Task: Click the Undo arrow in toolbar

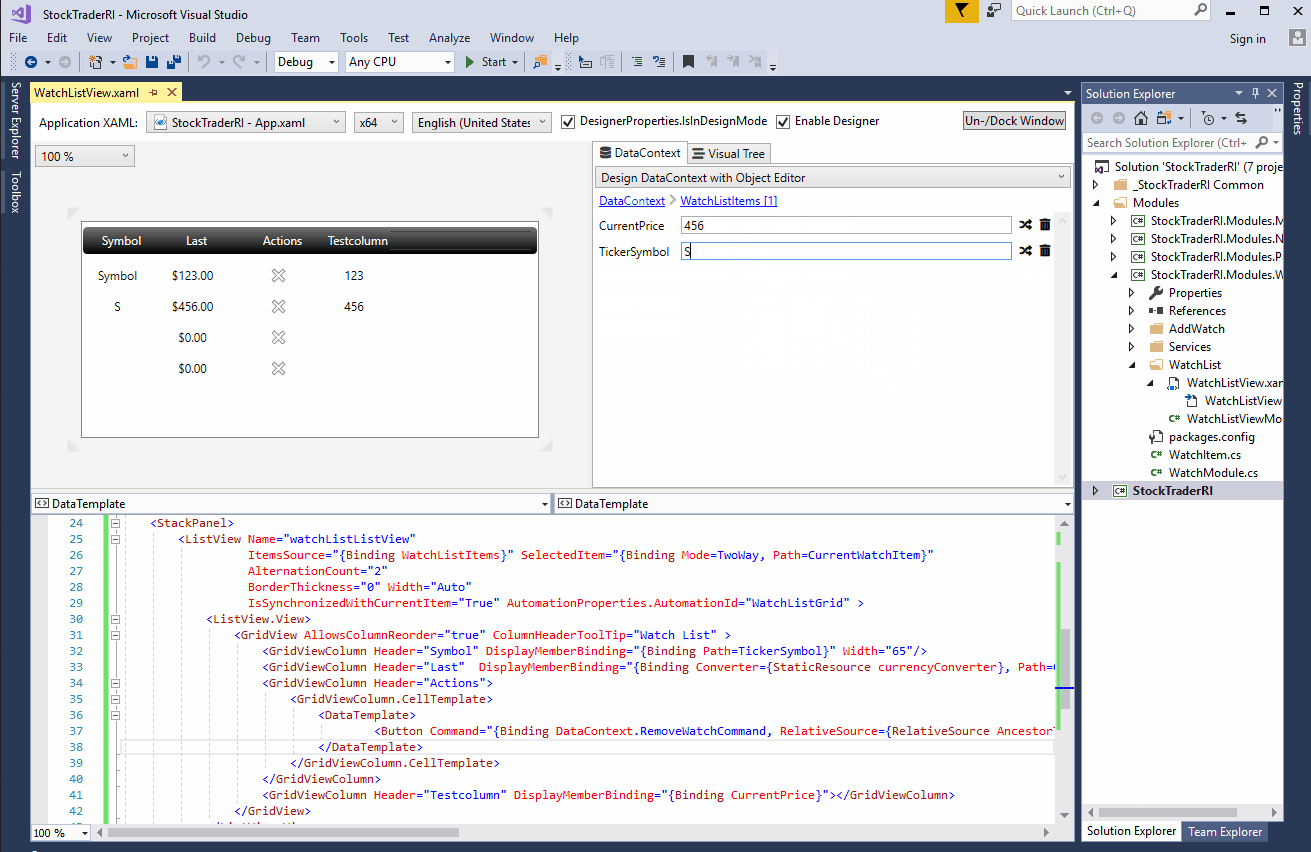Action: point(203,62)
